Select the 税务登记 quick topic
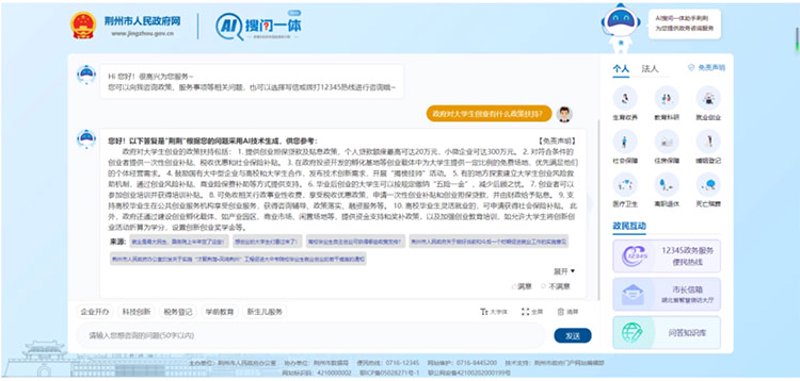This screenshot has width=800, height=381. pos(178,312)
